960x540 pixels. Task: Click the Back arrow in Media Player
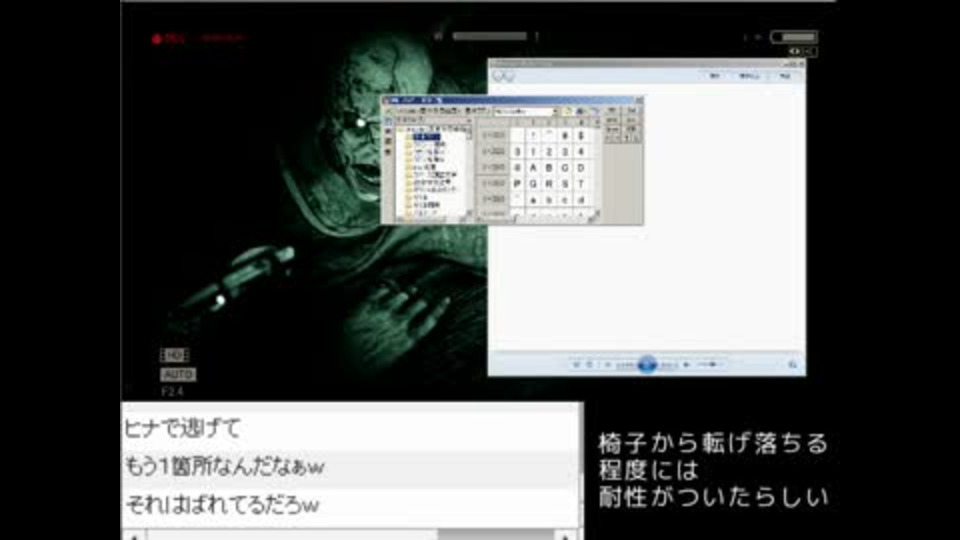(498, 77)
